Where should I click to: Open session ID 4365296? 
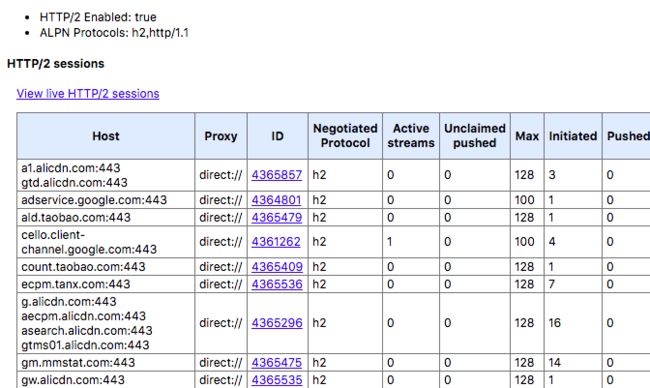point(277,323)
